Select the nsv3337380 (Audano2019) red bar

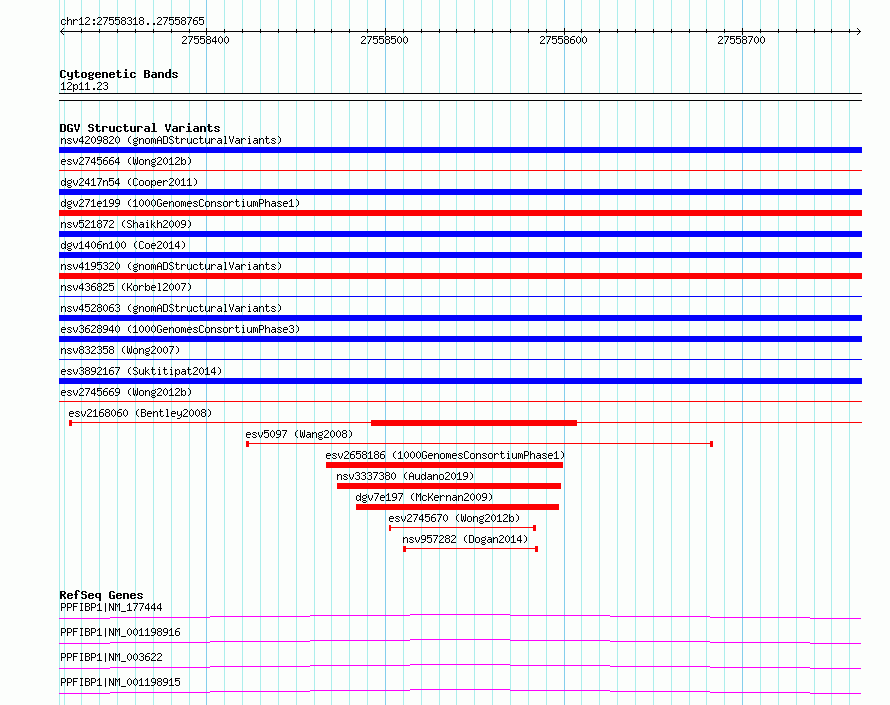click(449, 486)
